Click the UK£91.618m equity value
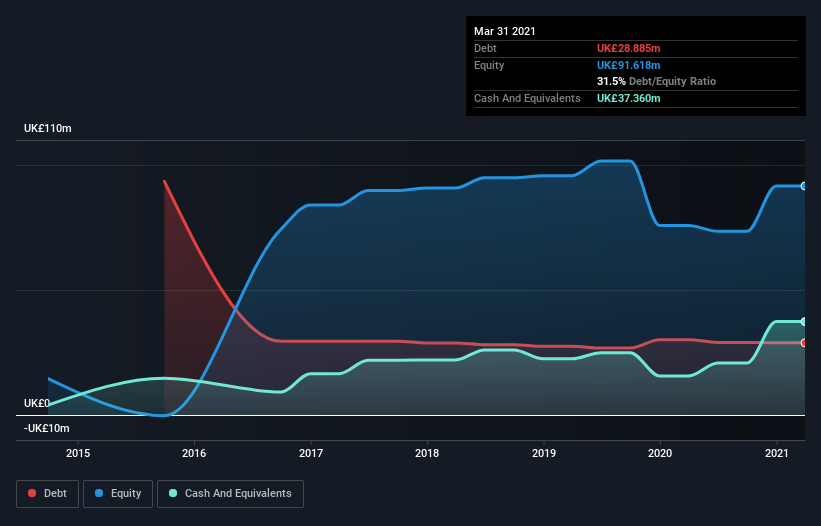The height and width of the screenshot is (526, 821). pos(628,65)
